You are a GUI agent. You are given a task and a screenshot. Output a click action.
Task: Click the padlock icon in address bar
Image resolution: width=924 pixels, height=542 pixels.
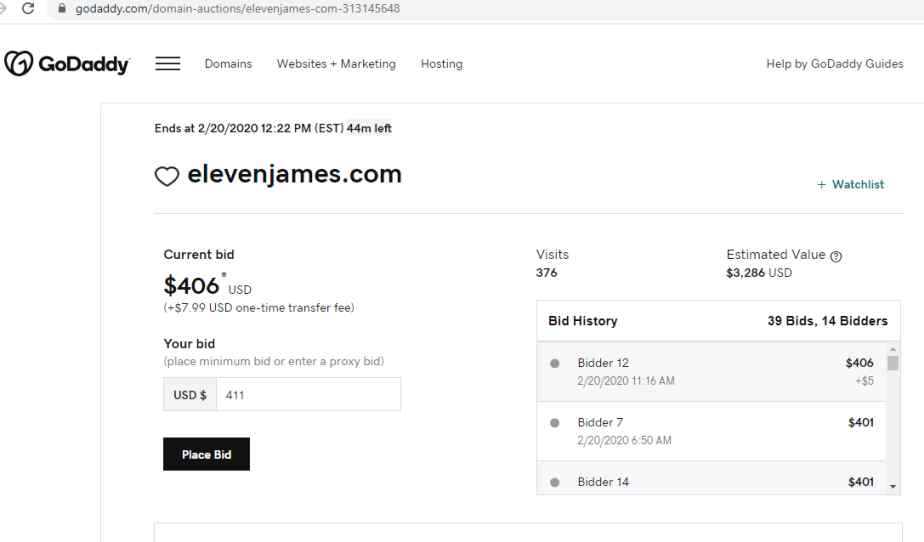tap(64, 8)
